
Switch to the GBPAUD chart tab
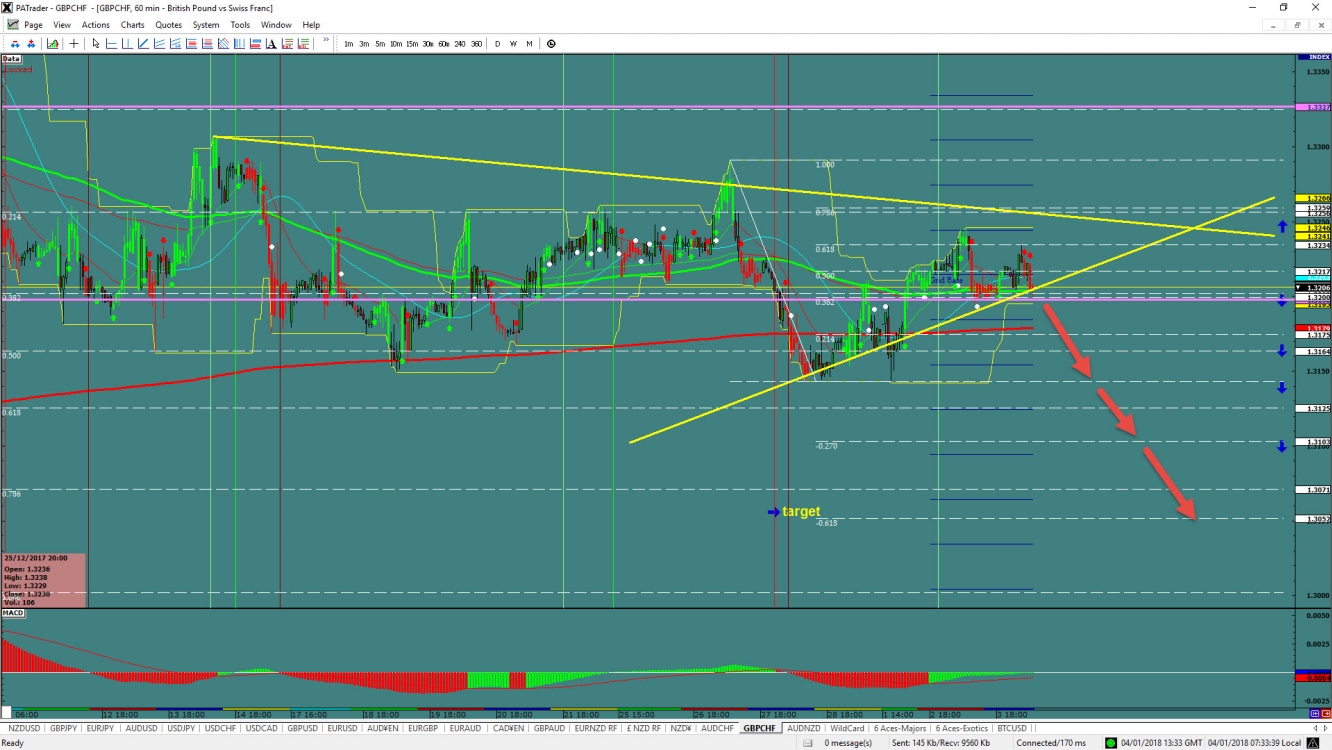(549, 728)
